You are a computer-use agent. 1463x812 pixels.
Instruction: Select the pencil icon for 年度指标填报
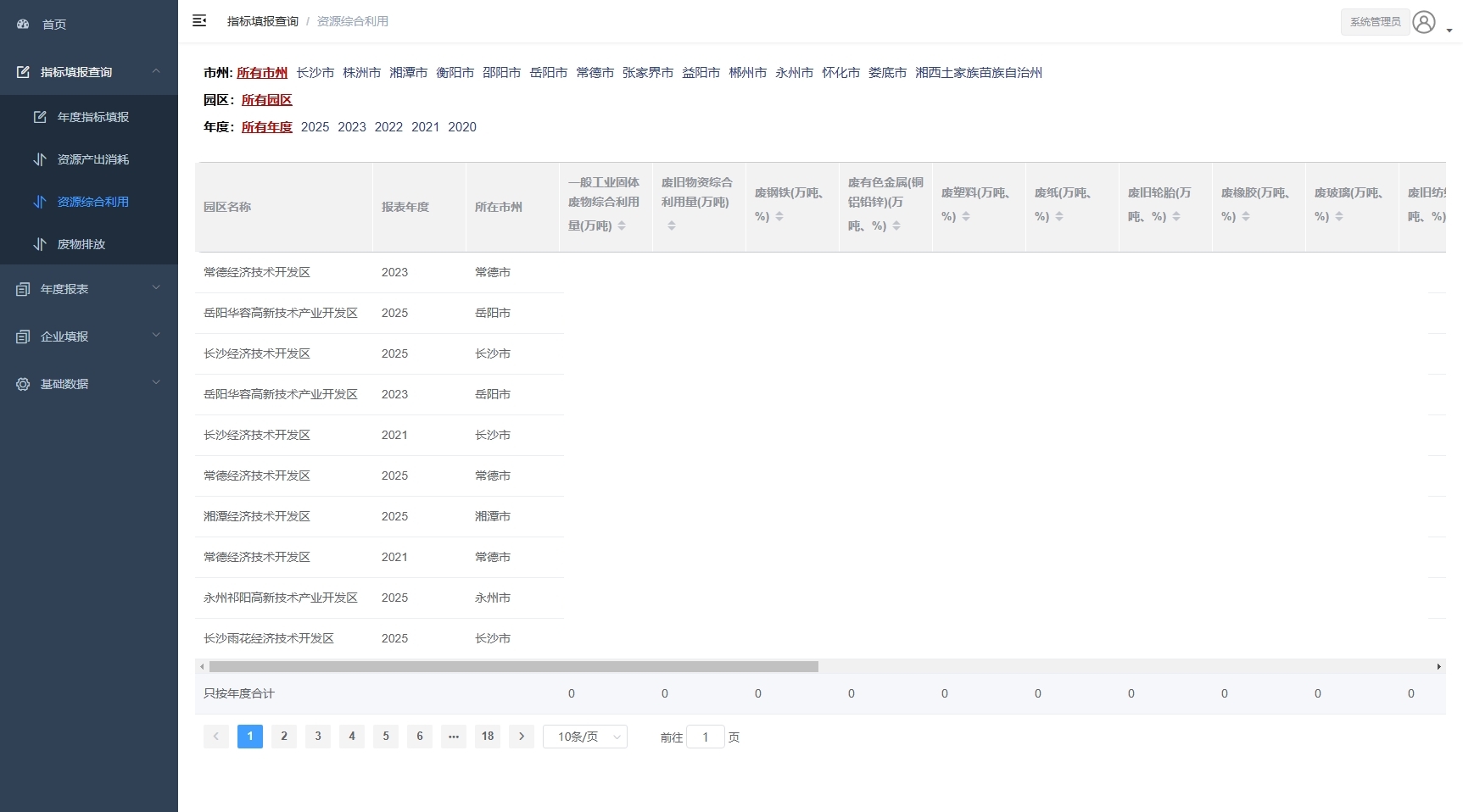39,117
